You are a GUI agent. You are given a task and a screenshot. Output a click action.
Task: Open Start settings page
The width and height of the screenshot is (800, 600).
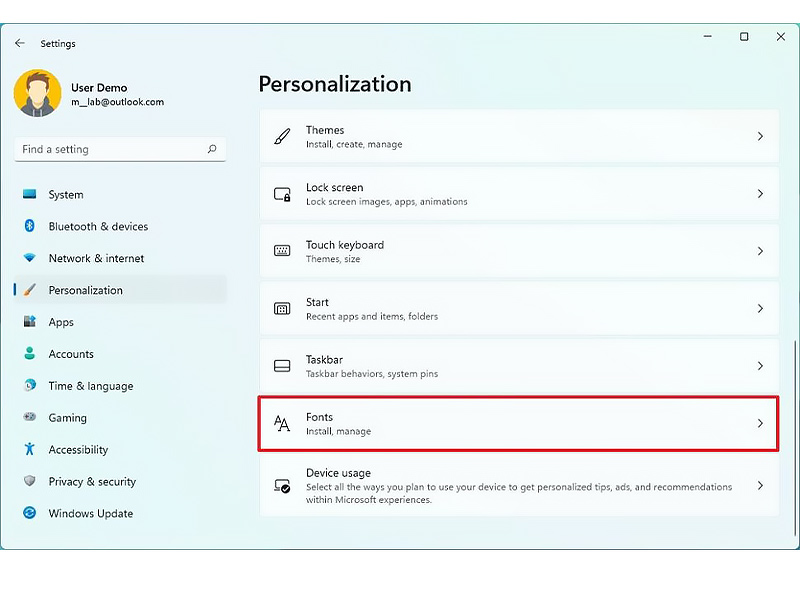point(519,309)
